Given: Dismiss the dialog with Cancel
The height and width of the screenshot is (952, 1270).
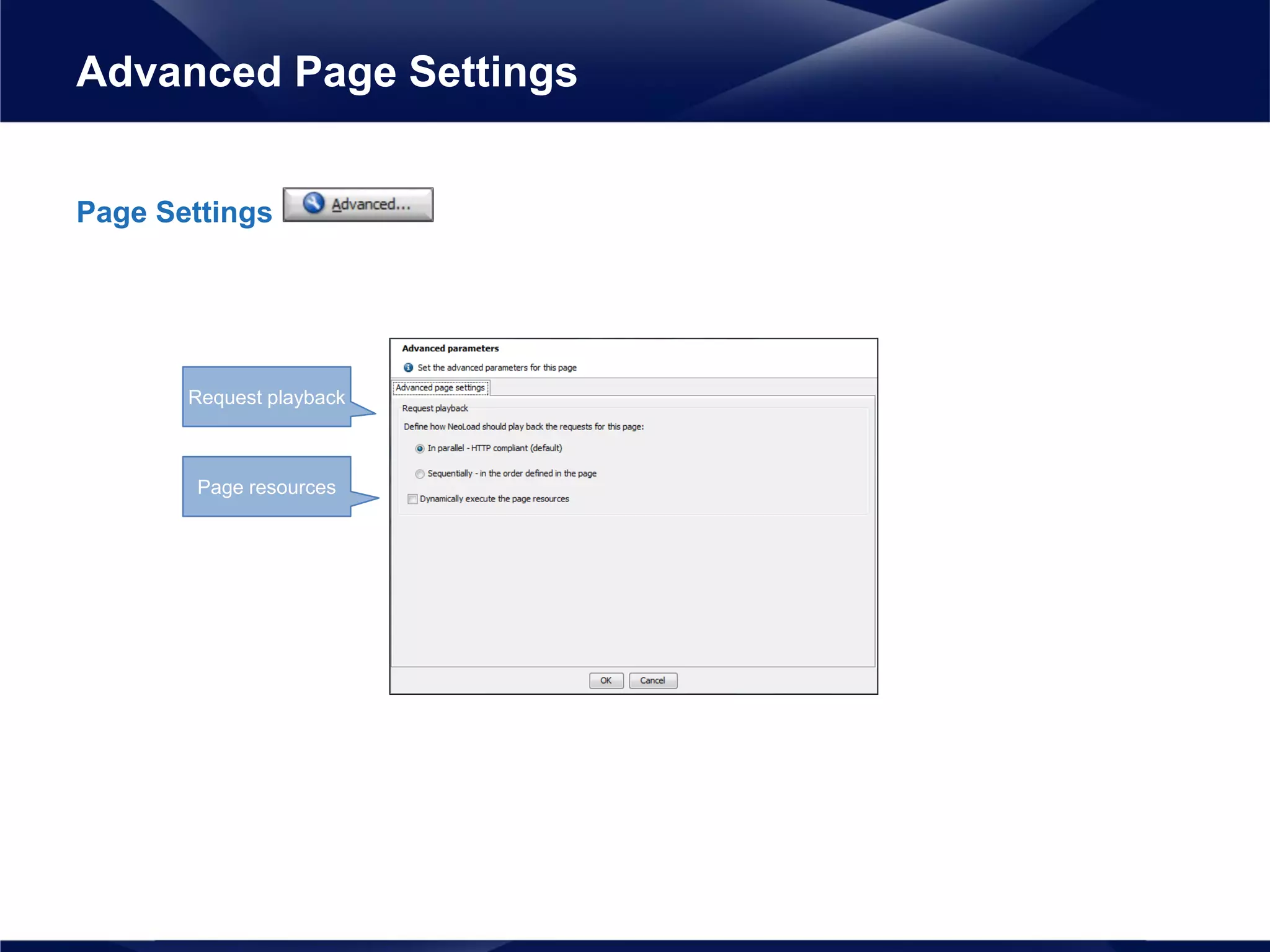Looking at the screenshot, I should tap(653, 681).
